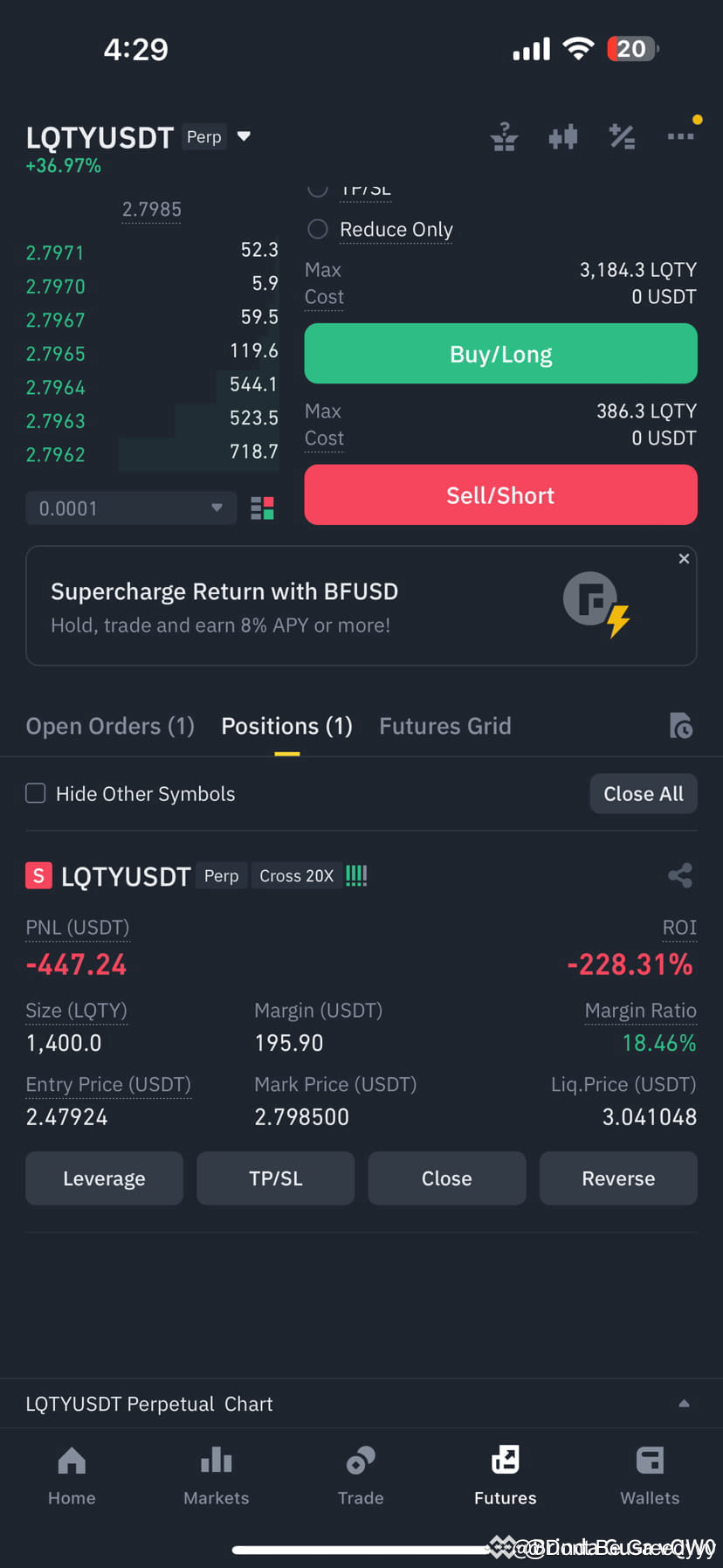Screen dimensions: 723x1568
Task: Open the order history document icon
Action: (x=681, y=725)
